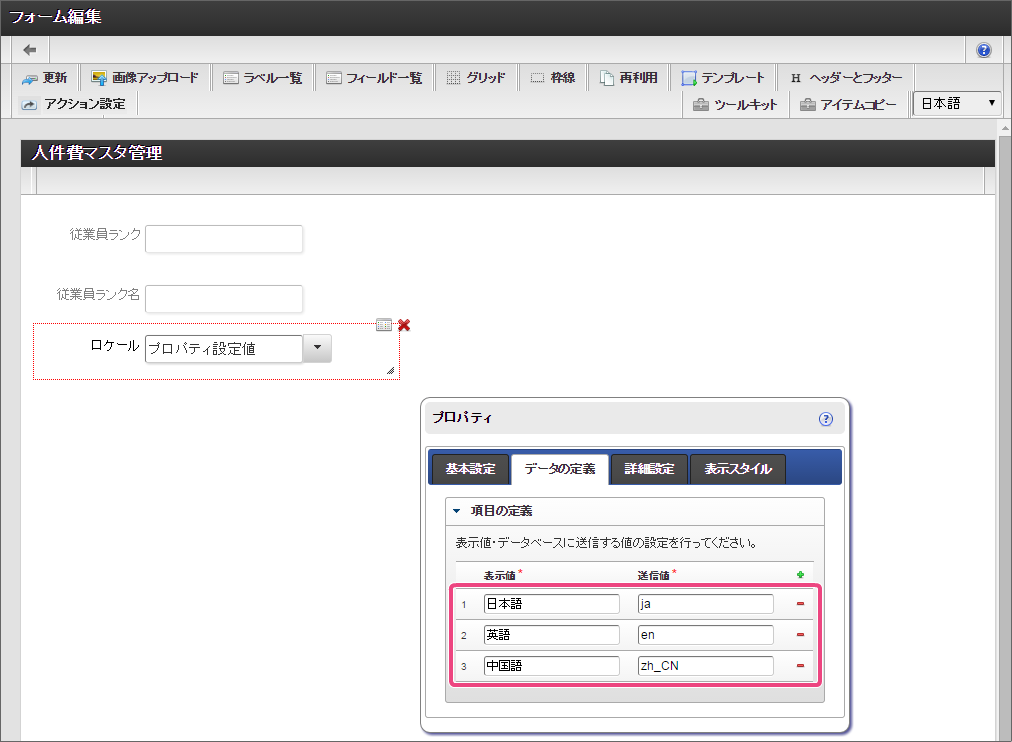Open the 日本語 language dropdown
The width and height of the screenshot is (1012, 742).
point(958,103)
